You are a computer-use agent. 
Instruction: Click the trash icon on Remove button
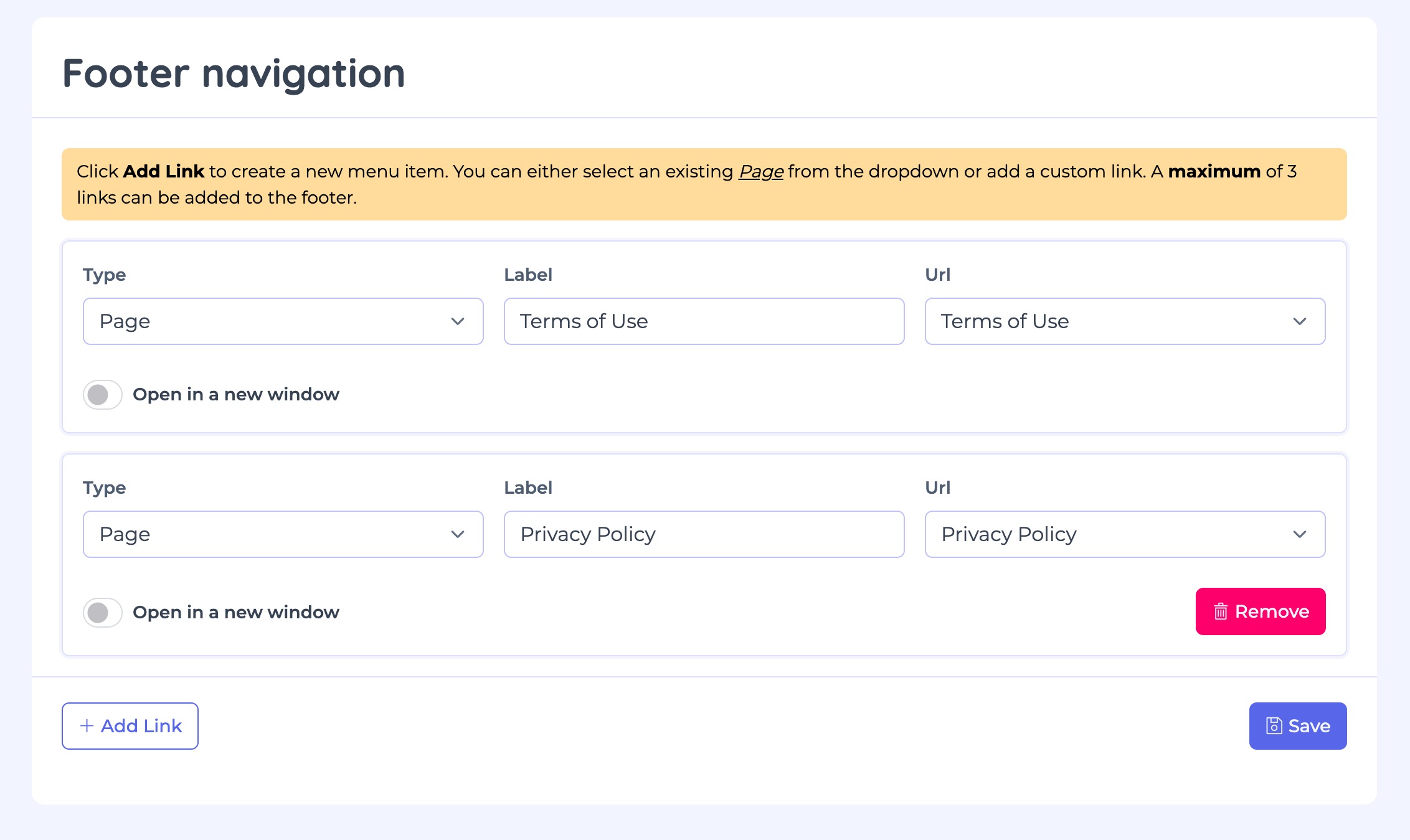(1220, 611)
